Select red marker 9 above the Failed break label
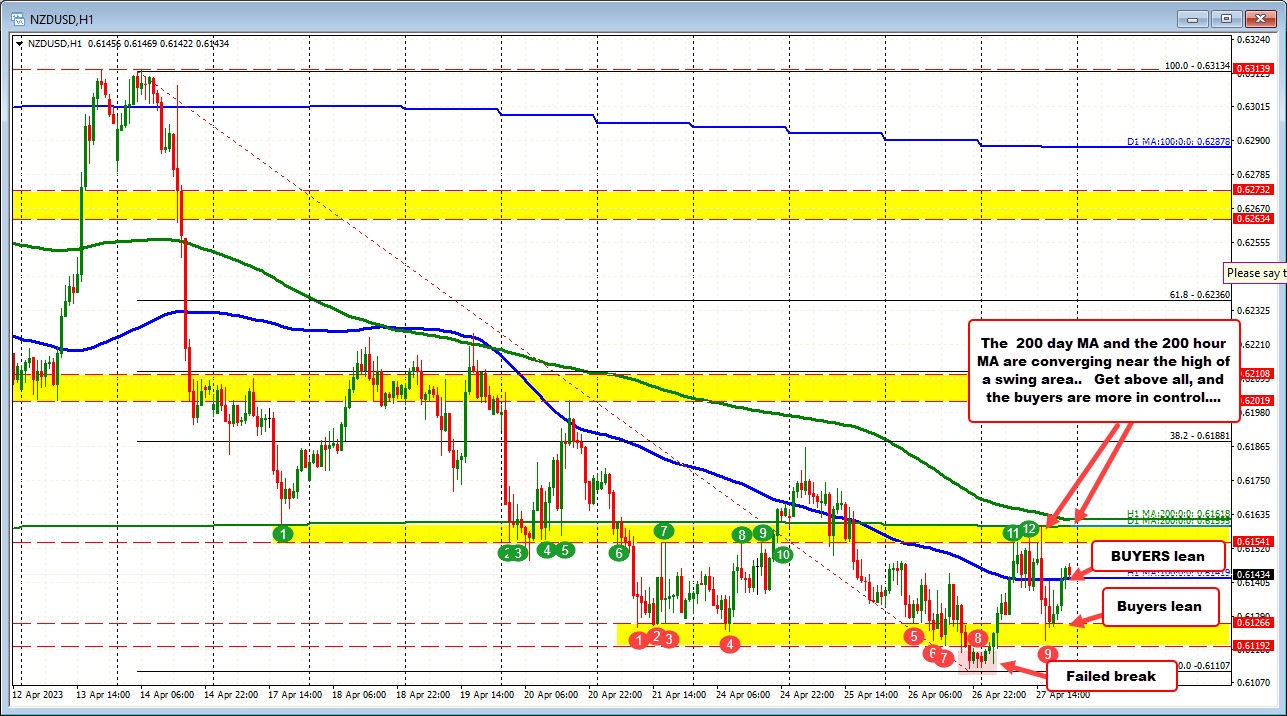Screen dimensions: 1287x716 1046,653
